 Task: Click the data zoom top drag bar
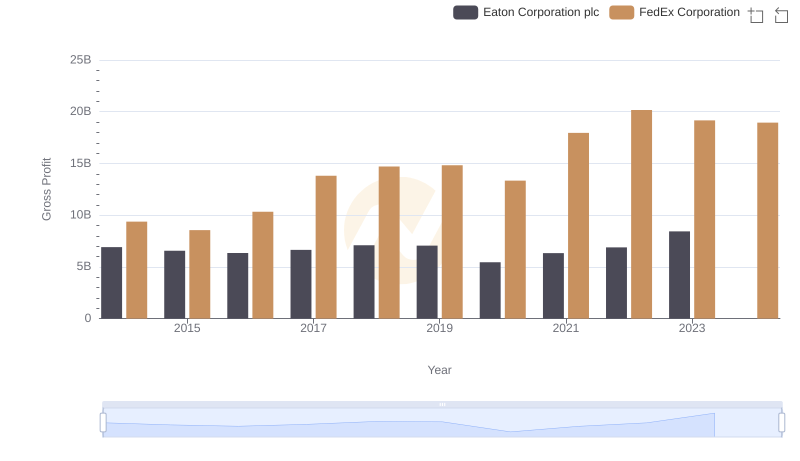click(x=442, y=404)
